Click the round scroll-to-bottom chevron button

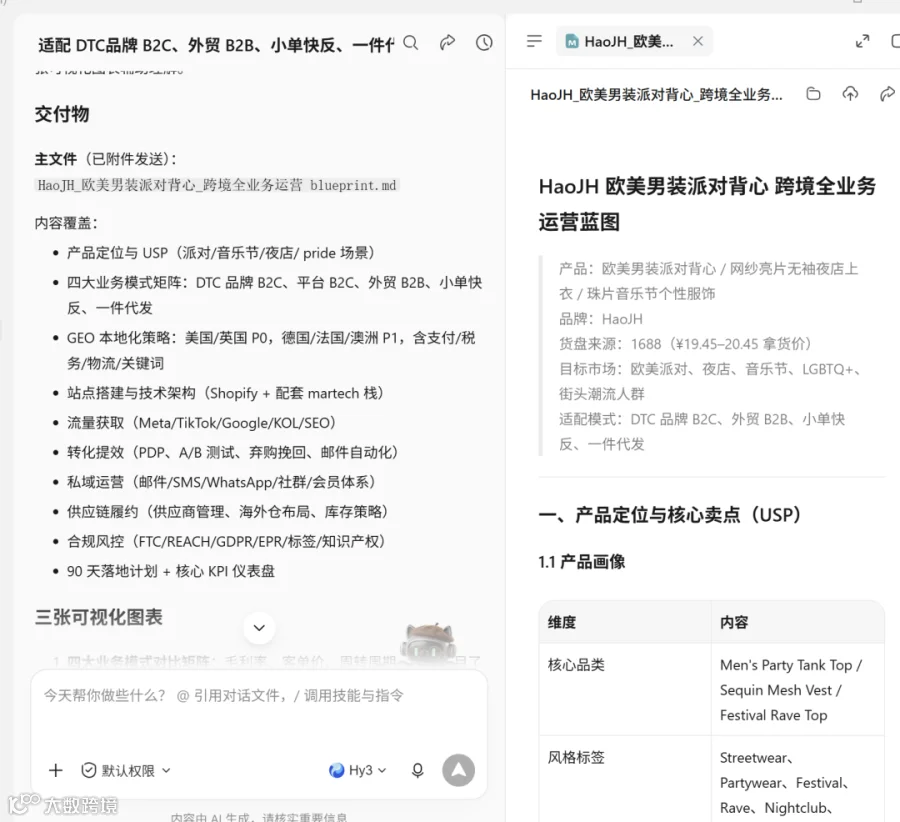[259, 627]
